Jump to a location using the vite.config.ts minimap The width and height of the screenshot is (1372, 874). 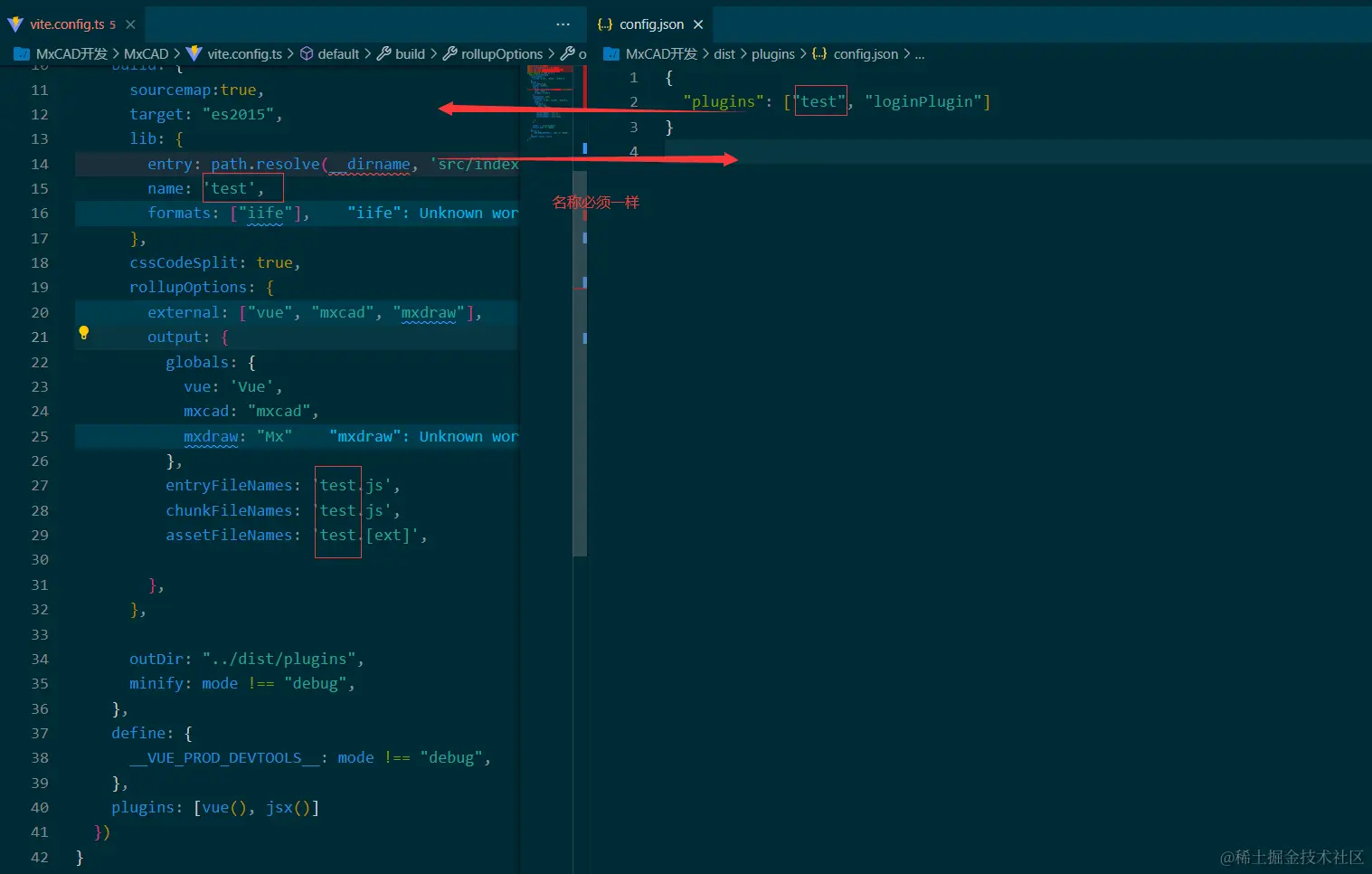551,104
